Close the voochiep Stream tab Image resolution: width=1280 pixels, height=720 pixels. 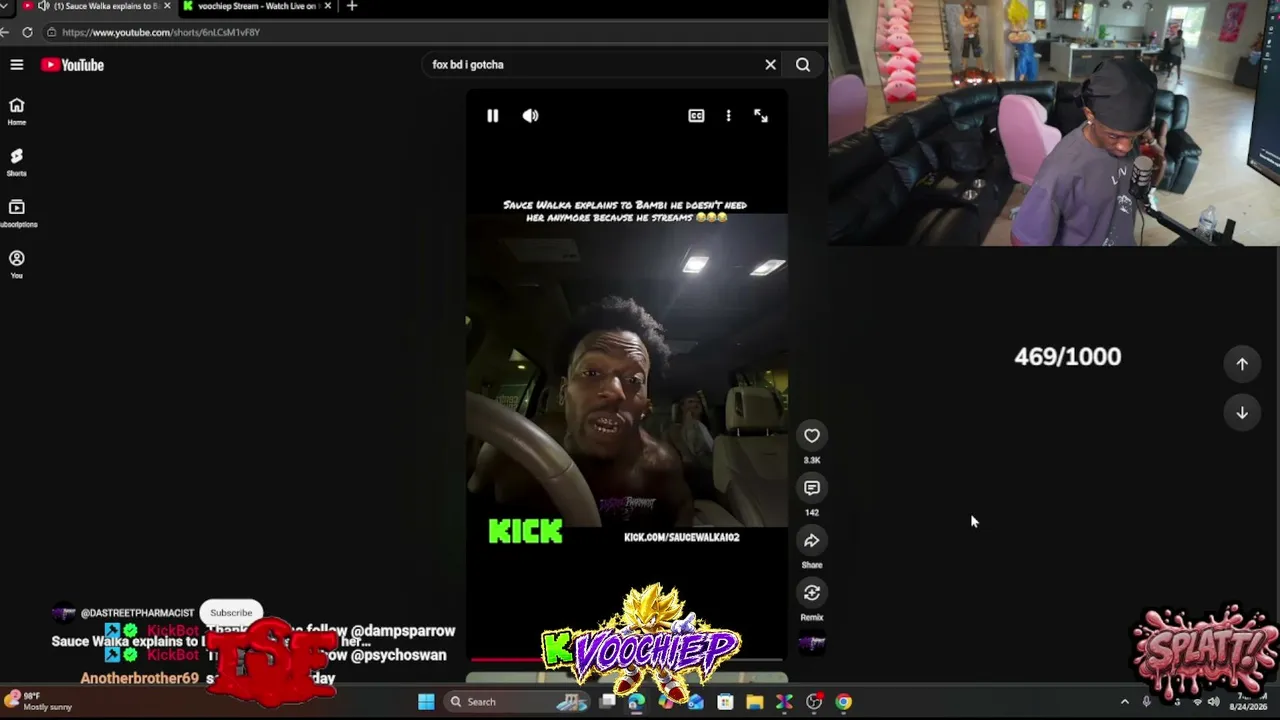point(327,6)
